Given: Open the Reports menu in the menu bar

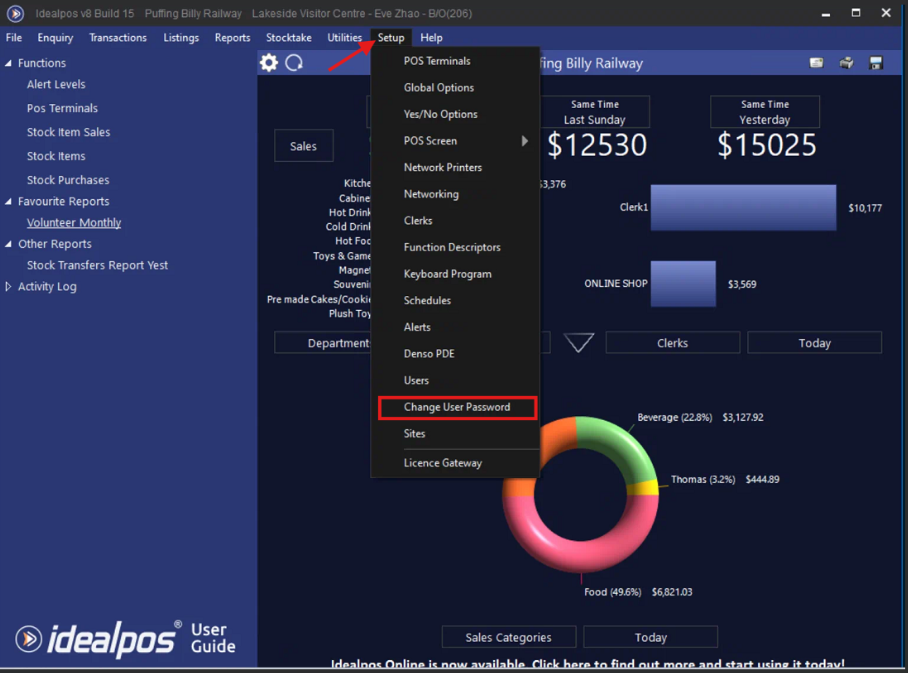Looking at the screenshot, I should pos(233,38).
